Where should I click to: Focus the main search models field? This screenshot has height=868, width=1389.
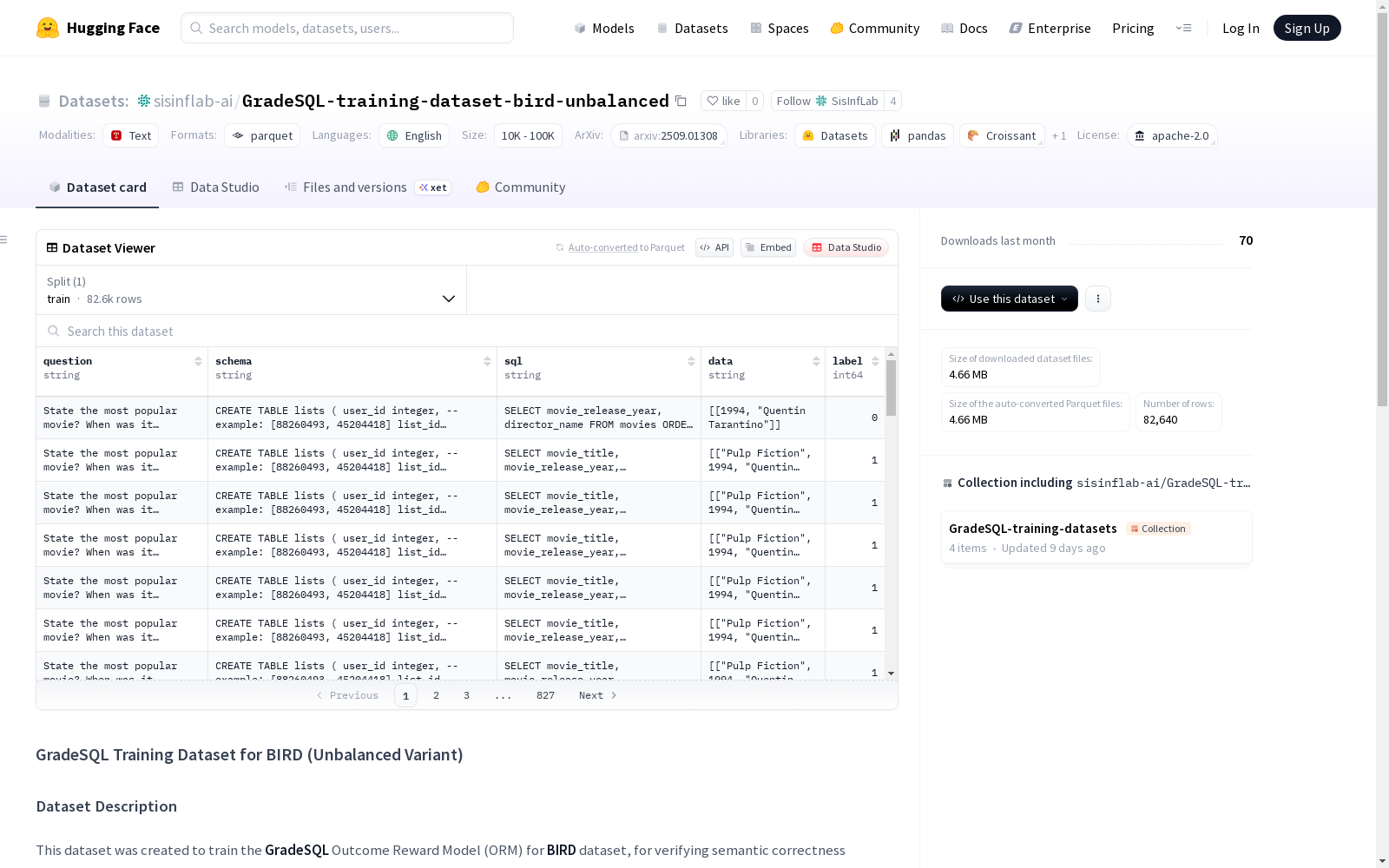pos(347,28)
